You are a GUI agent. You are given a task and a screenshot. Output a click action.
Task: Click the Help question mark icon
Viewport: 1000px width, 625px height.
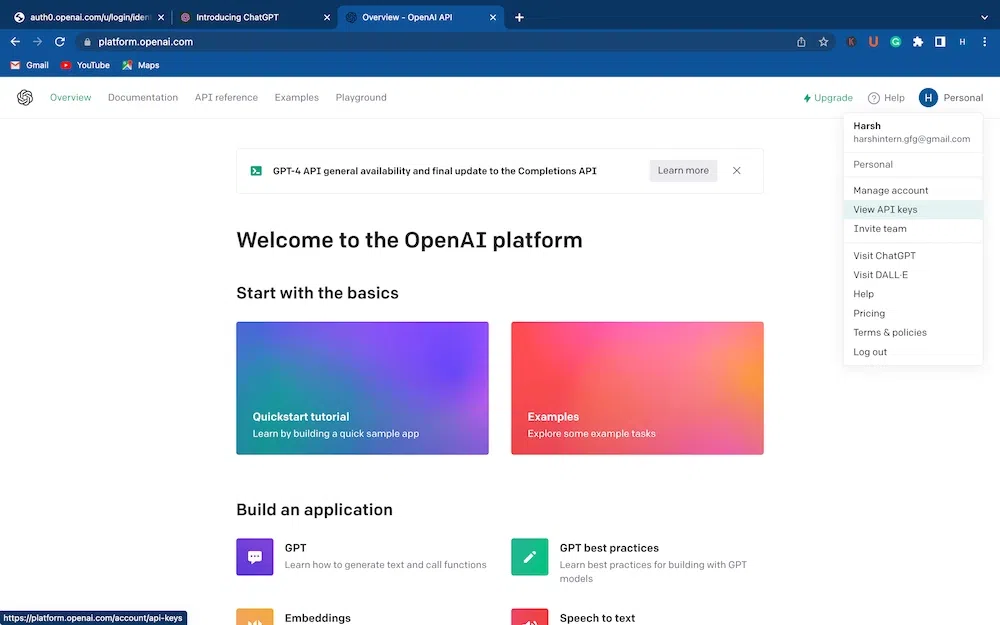tap(874, 98)
